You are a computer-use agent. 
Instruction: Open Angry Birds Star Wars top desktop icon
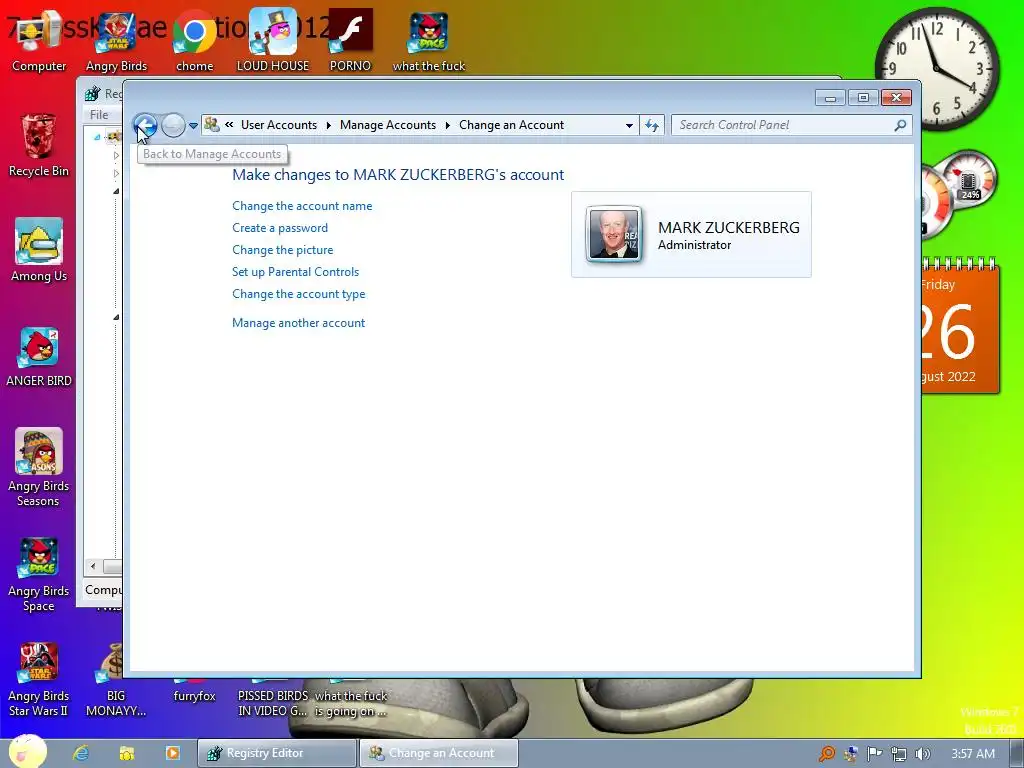coord(116,40)
